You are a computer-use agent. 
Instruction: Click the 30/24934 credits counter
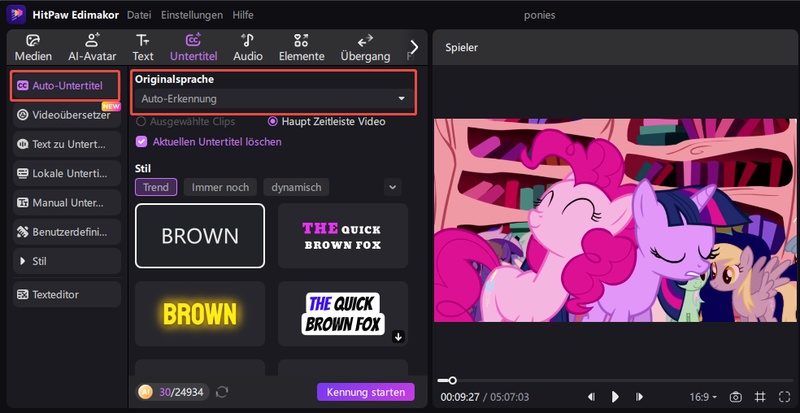click(181, 392)
